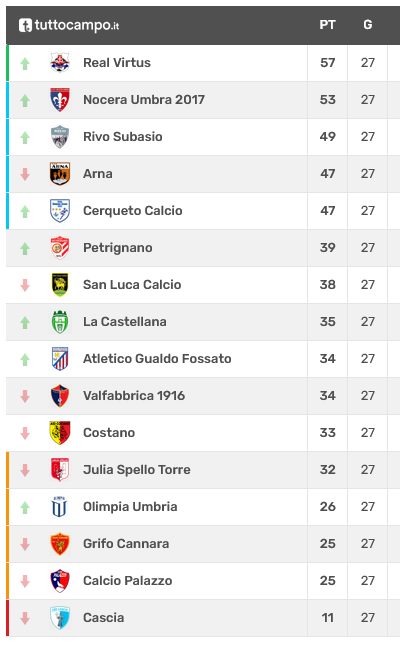Click Real Virtus points value 57
The width and height of the screenshot is (400, 646).
[x=327, y=63]
